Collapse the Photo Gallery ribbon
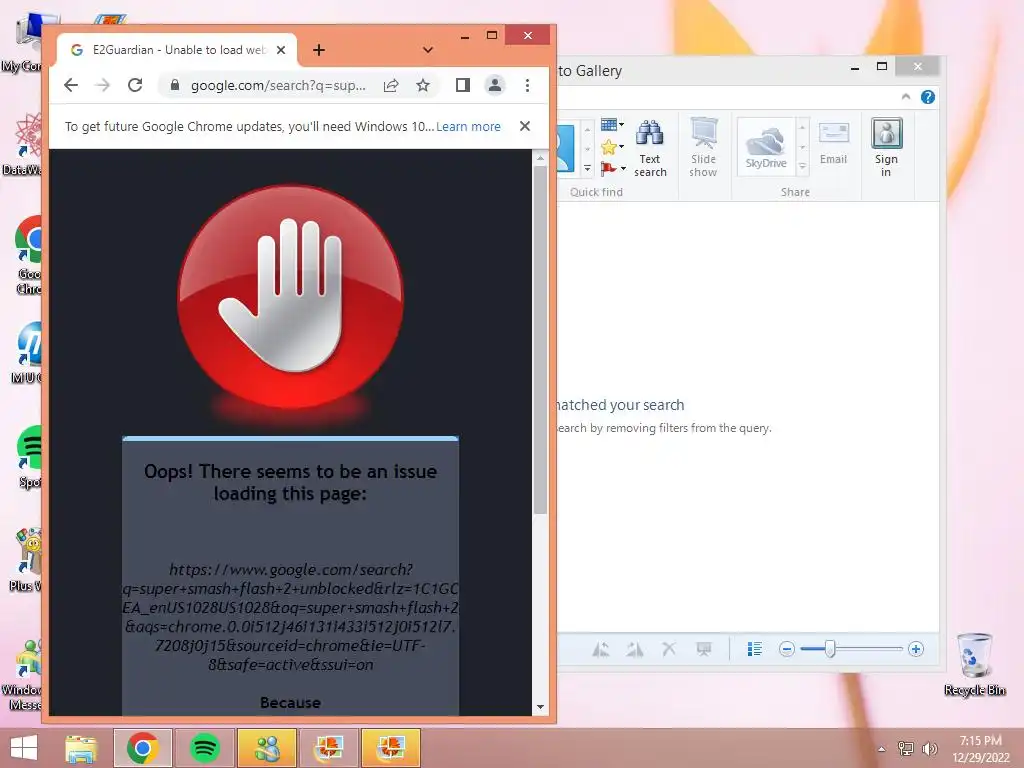The height and width of the screenshot is (768, 1024). click(906, 97)
